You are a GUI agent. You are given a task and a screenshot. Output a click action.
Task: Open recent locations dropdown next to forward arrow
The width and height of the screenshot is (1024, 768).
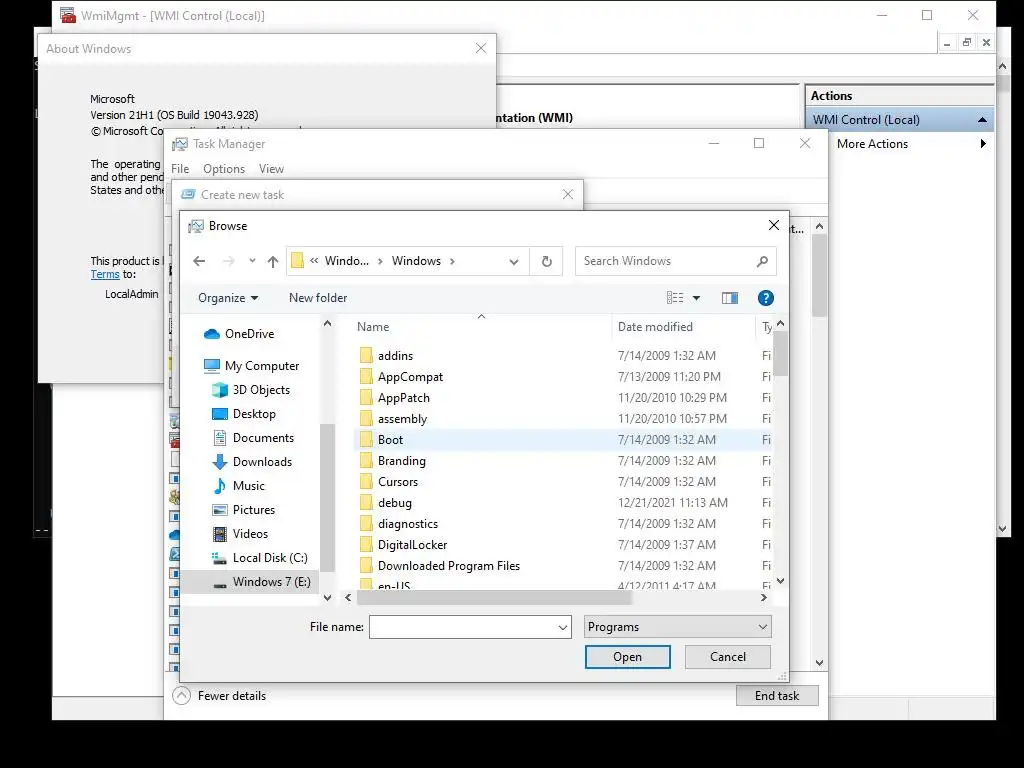coord(252,261)
